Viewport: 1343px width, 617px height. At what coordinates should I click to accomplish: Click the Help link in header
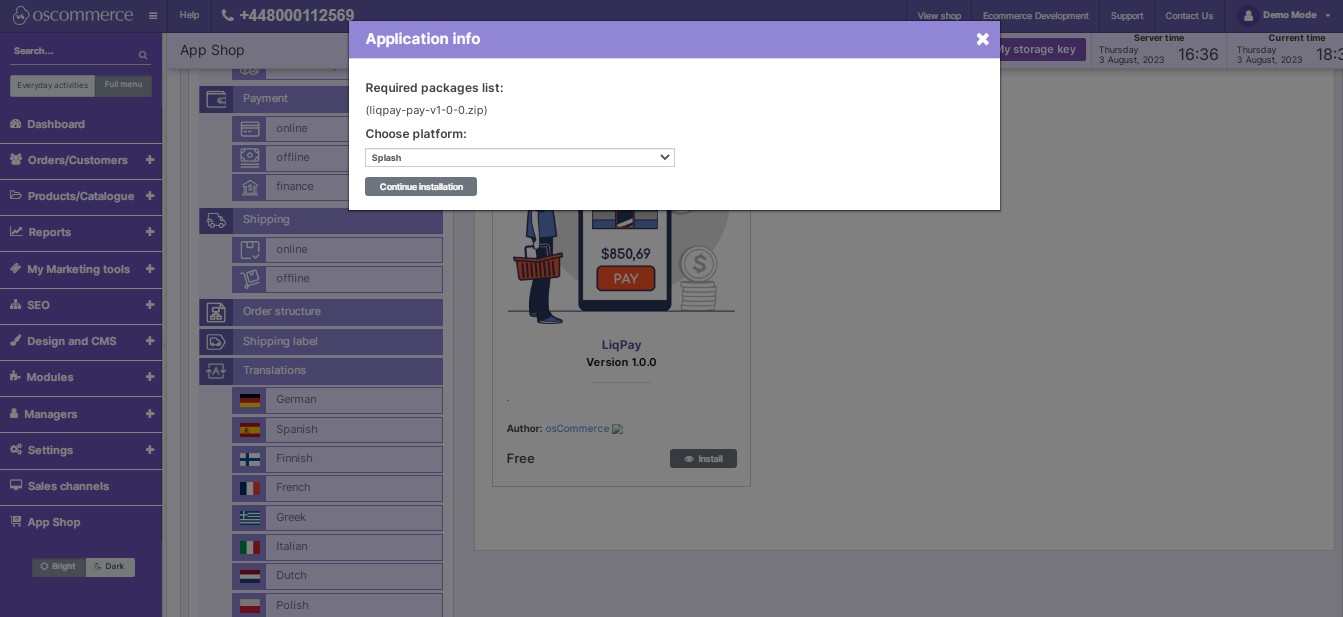pyautogui.click(x=189, y=16)
